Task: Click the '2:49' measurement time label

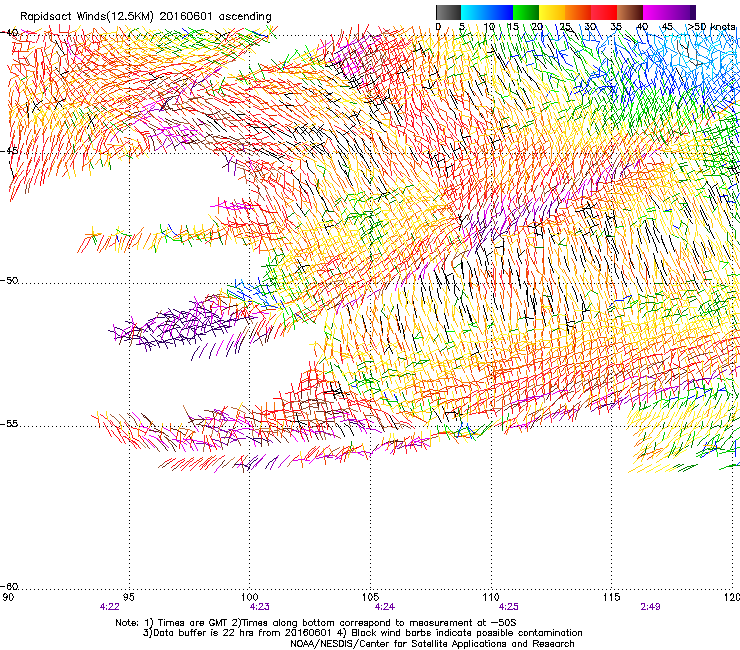Action: tap(650, 607)
